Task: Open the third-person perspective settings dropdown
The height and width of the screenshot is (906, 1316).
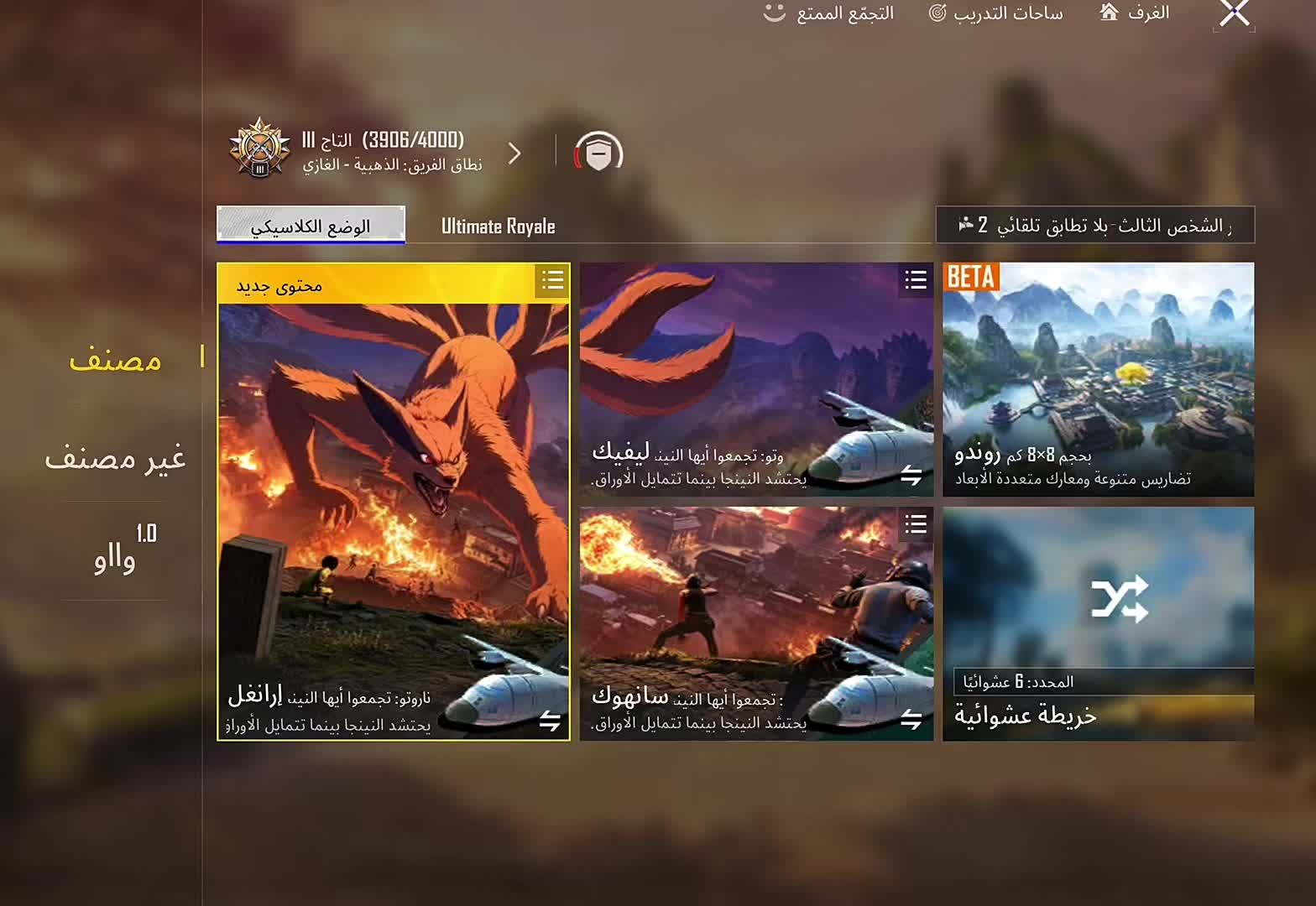Action: coord(1095,225)
